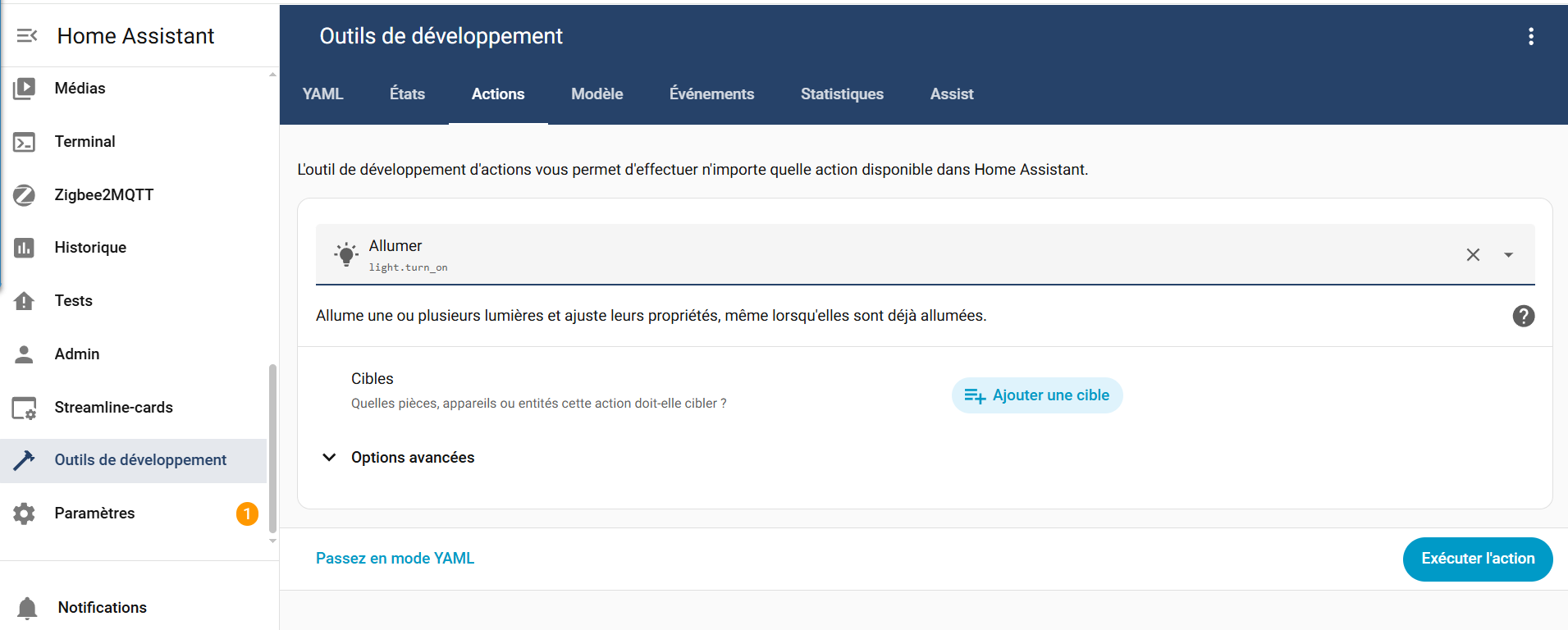This screenshot has height=630, width=1568.
Task: Click the Notifications bell icon
Action: click(27, 608)
